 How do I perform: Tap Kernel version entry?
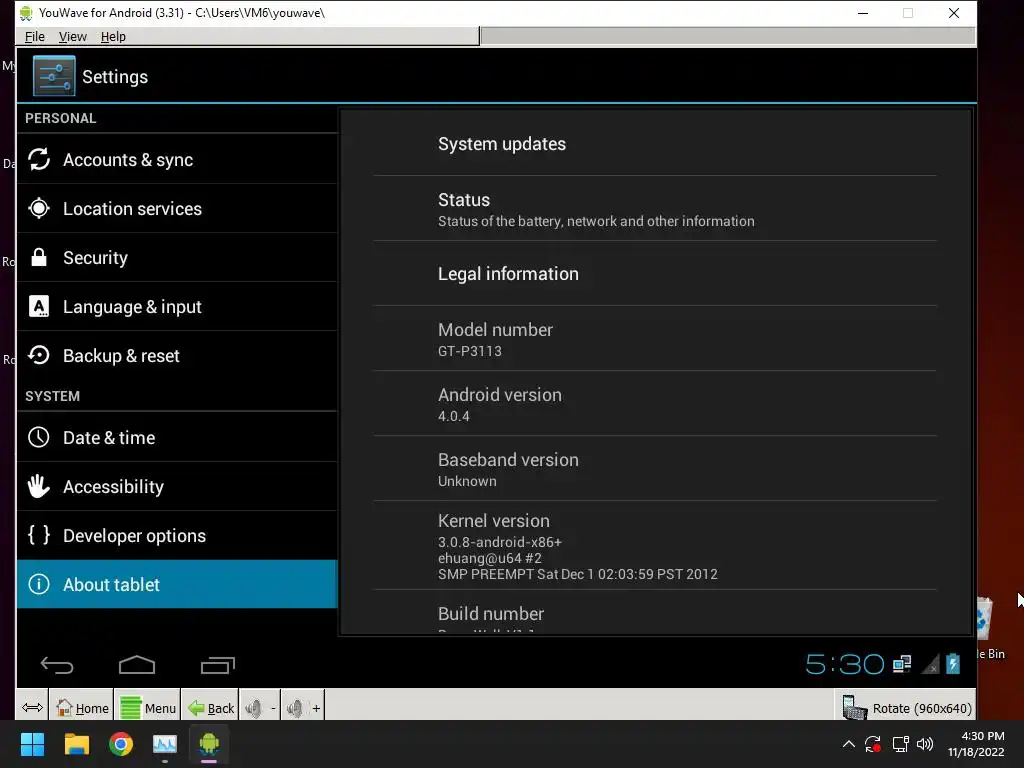pyautogui.click(x=655, y=546)
